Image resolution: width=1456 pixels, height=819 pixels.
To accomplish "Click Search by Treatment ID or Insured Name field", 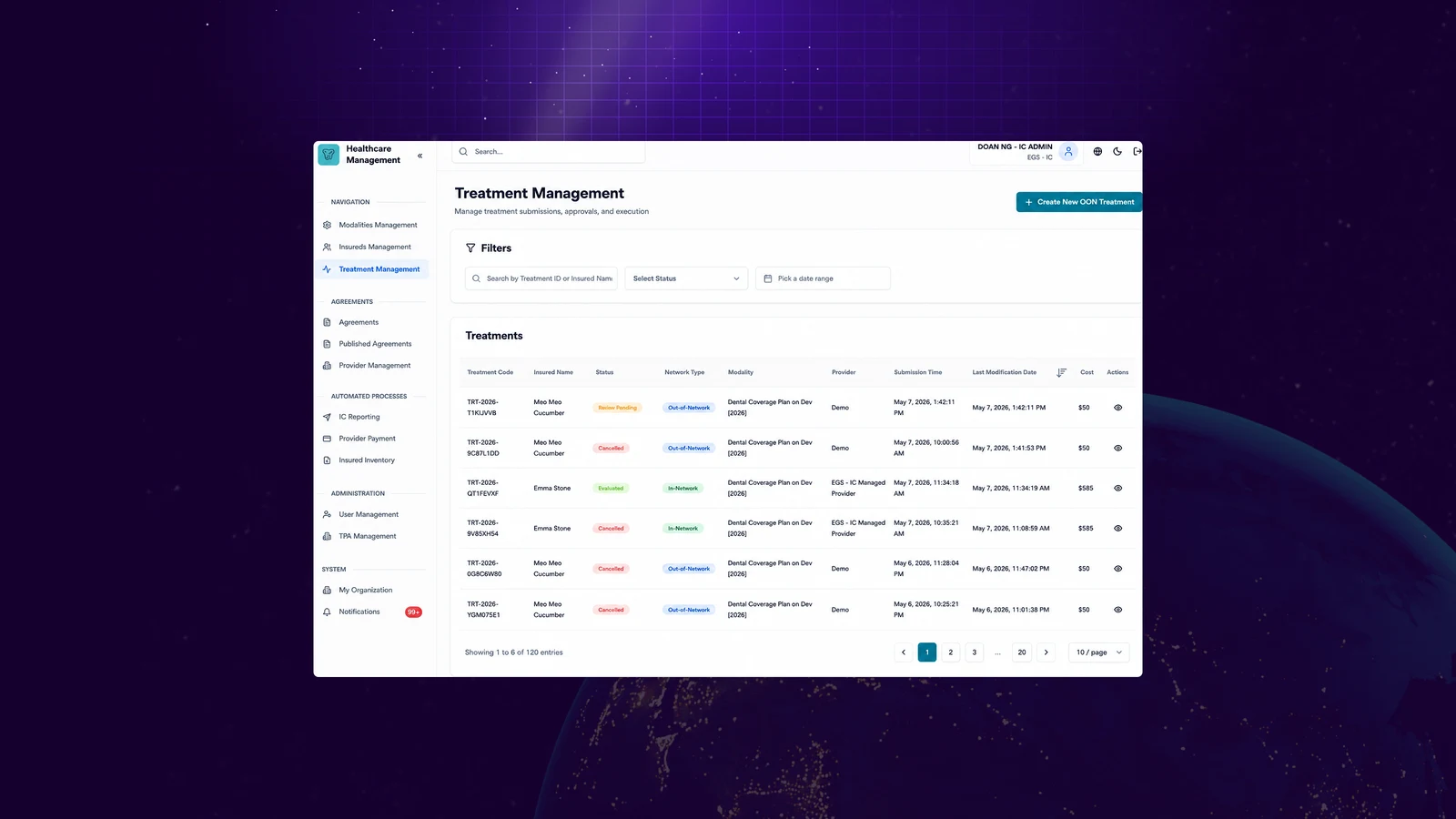I will pyautogui.click(x=541, y=278).
